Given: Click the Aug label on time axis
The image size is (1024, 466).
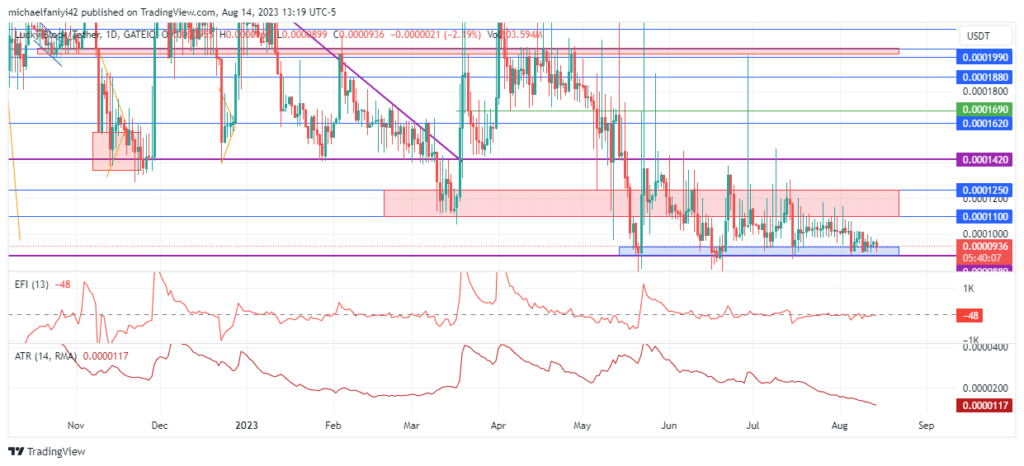Looking at the screenshot, I should point(841,426).
